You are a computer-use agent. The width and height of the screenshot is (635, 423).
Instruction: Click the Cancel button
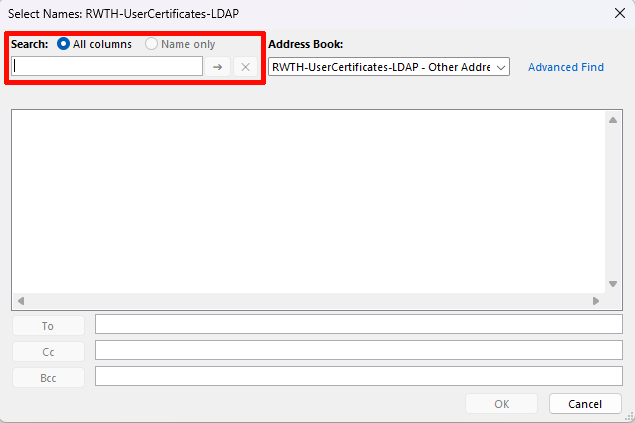[x=584, y=404]
